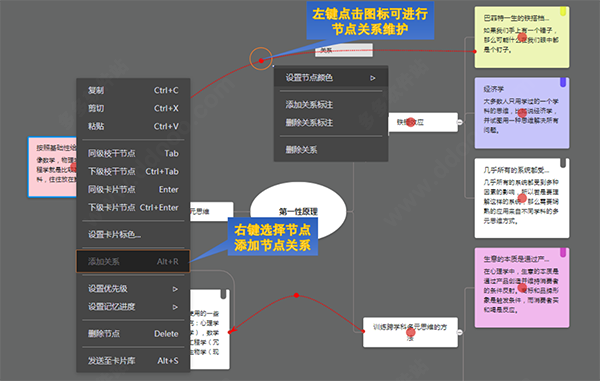
Task: Select the pink card left of the context menu
Action: [x=52, y=167]
